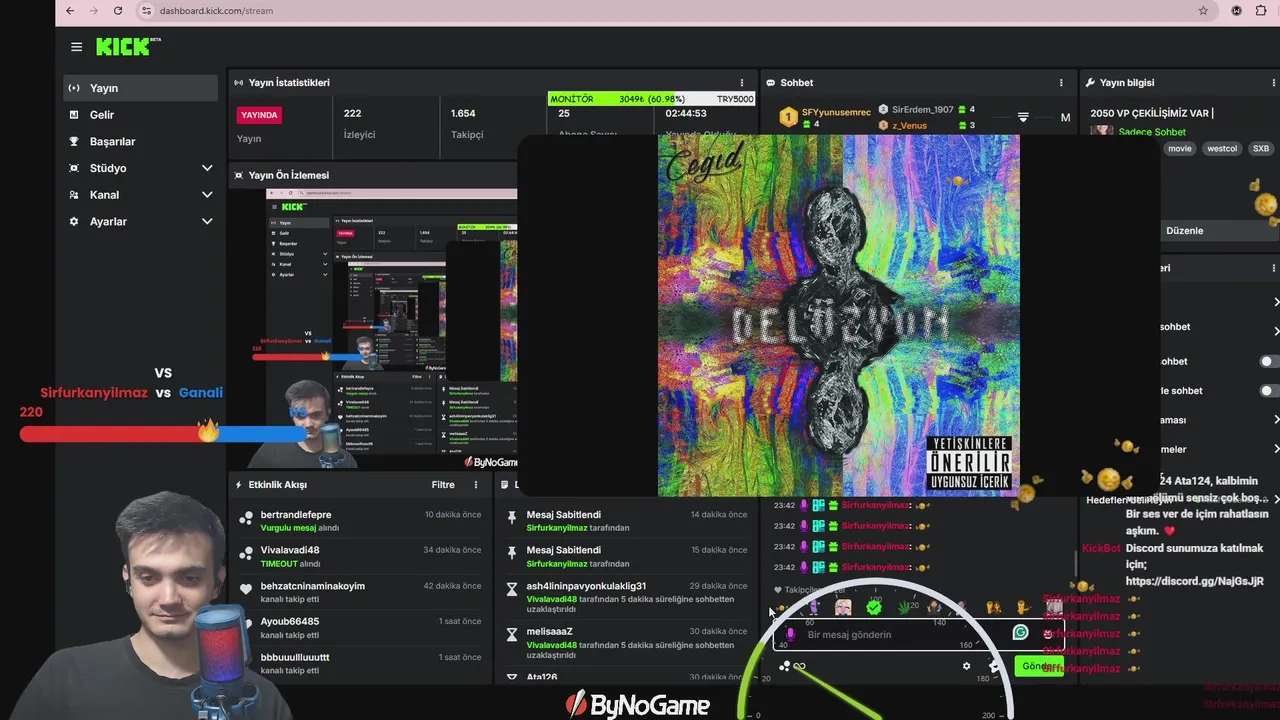Pick the green checkmark emote
This screenshot has width=1280, height=720.
[874, 607]
